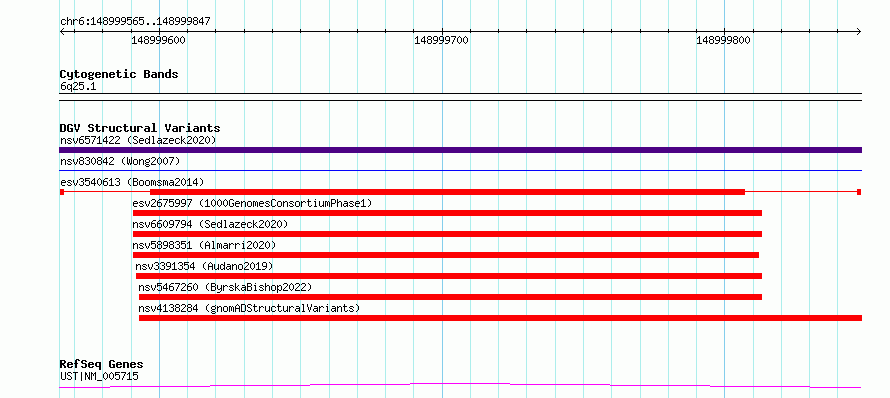Click the red bar under nsv4138284
890x398 pixels.
500,318
